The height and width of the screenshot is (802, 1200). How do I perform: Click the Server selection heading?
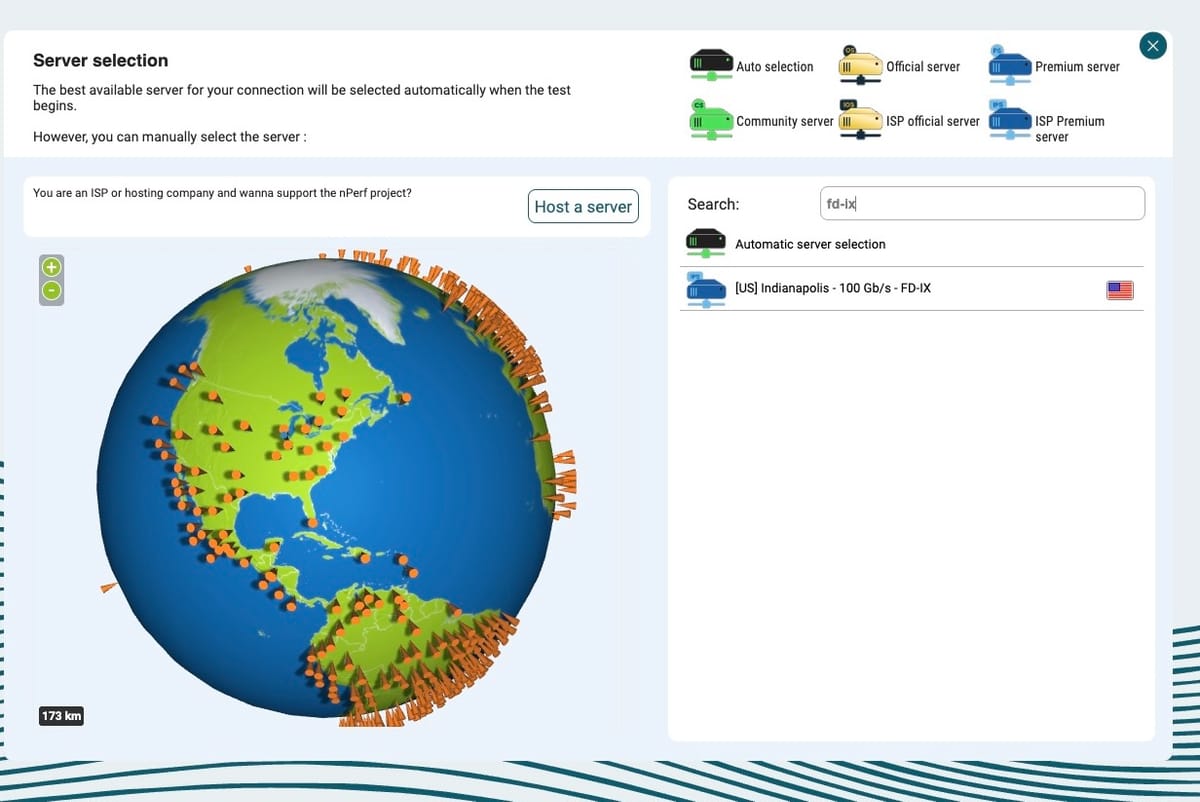click(101, 60)
